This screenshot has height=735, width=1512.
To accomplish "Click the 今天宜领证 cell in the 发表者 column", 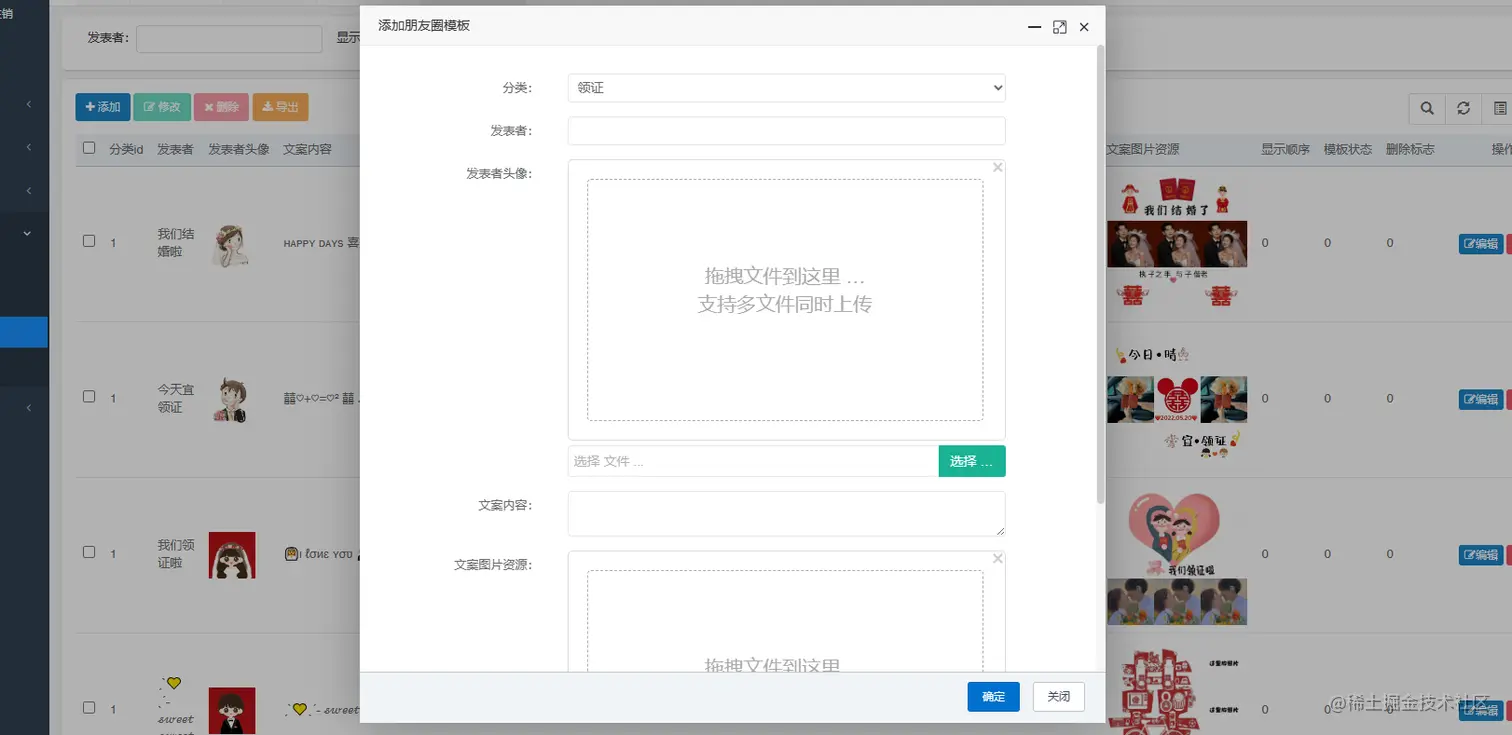I will point(176,398).
